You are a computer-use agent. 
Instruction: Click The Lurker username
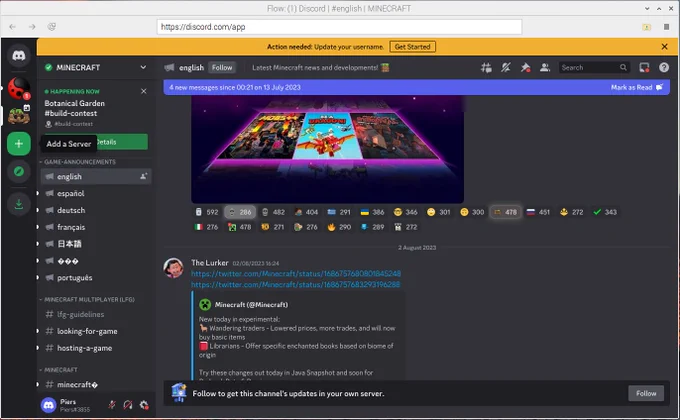[x=209, y=263]
